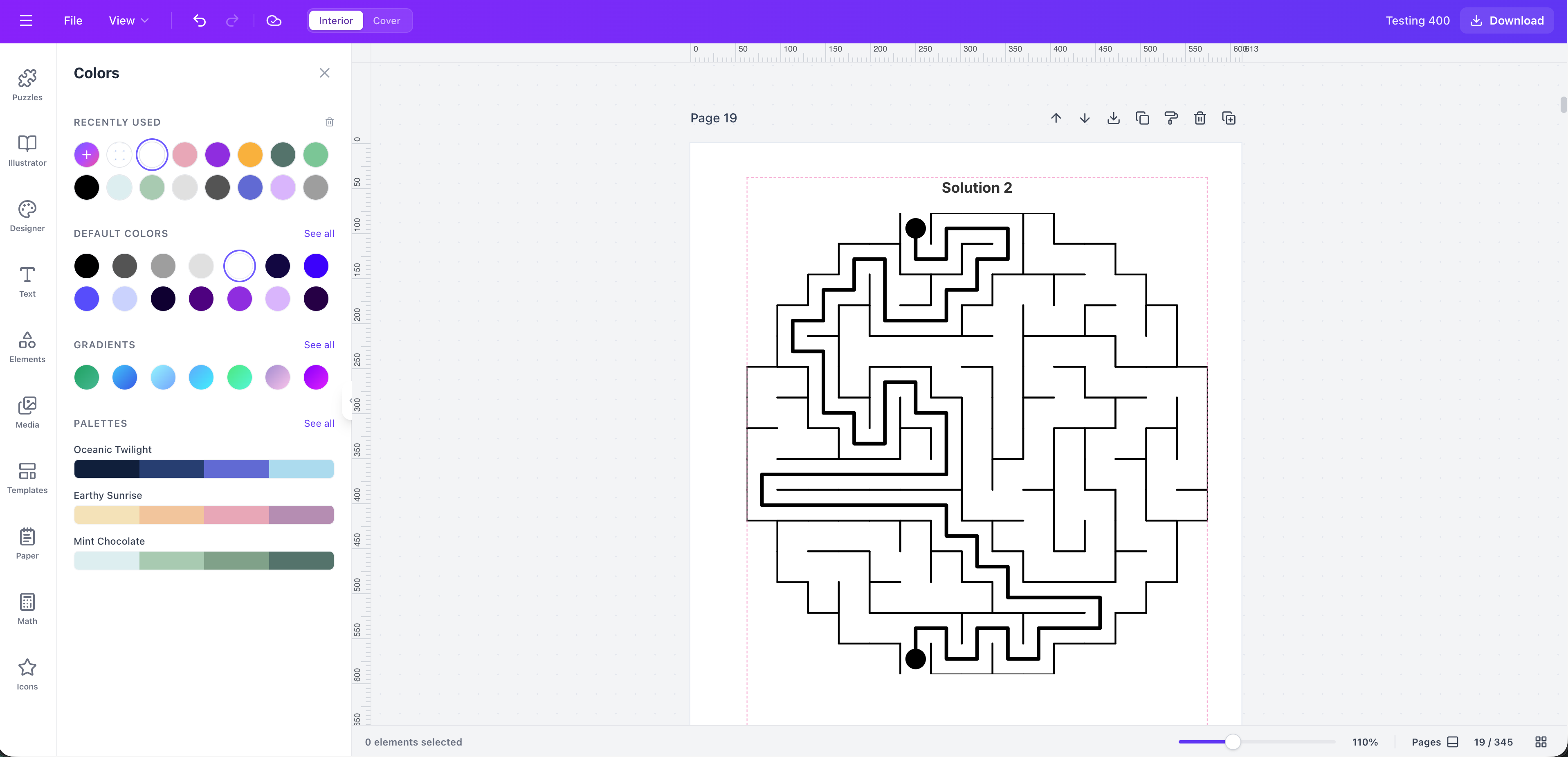This screenshot has height=757, width=1568.
Task: Delete the current page using the trash icon
Action: coord(1200,118)
